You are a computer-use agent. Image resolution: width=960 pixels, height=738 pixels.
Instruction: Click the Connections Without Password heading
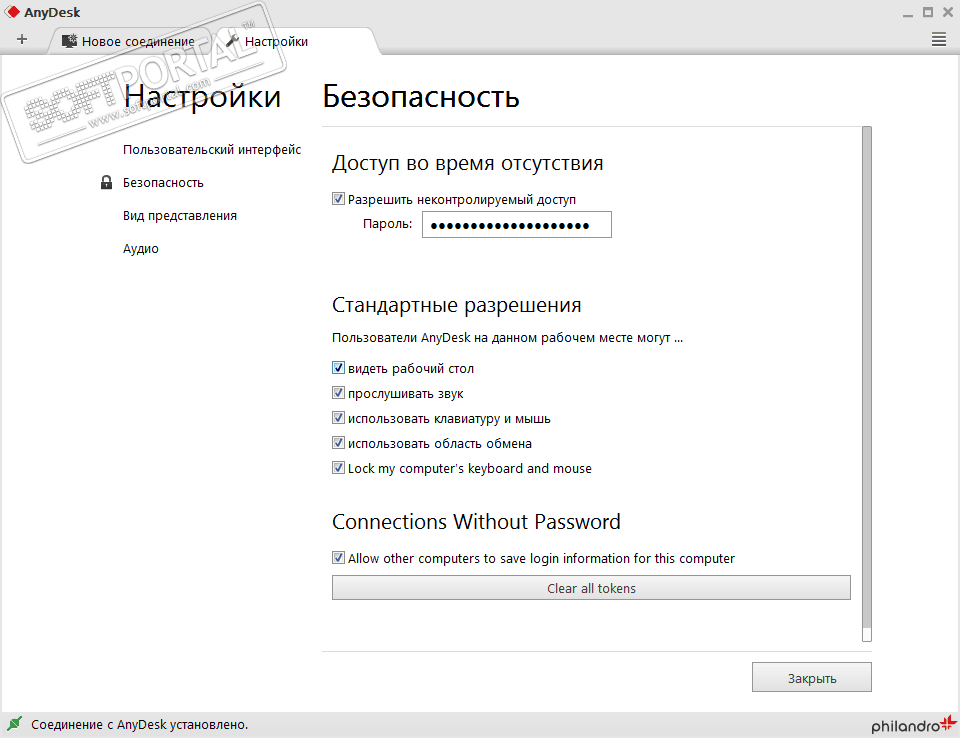pyautogui.click(x=476, y=522)
